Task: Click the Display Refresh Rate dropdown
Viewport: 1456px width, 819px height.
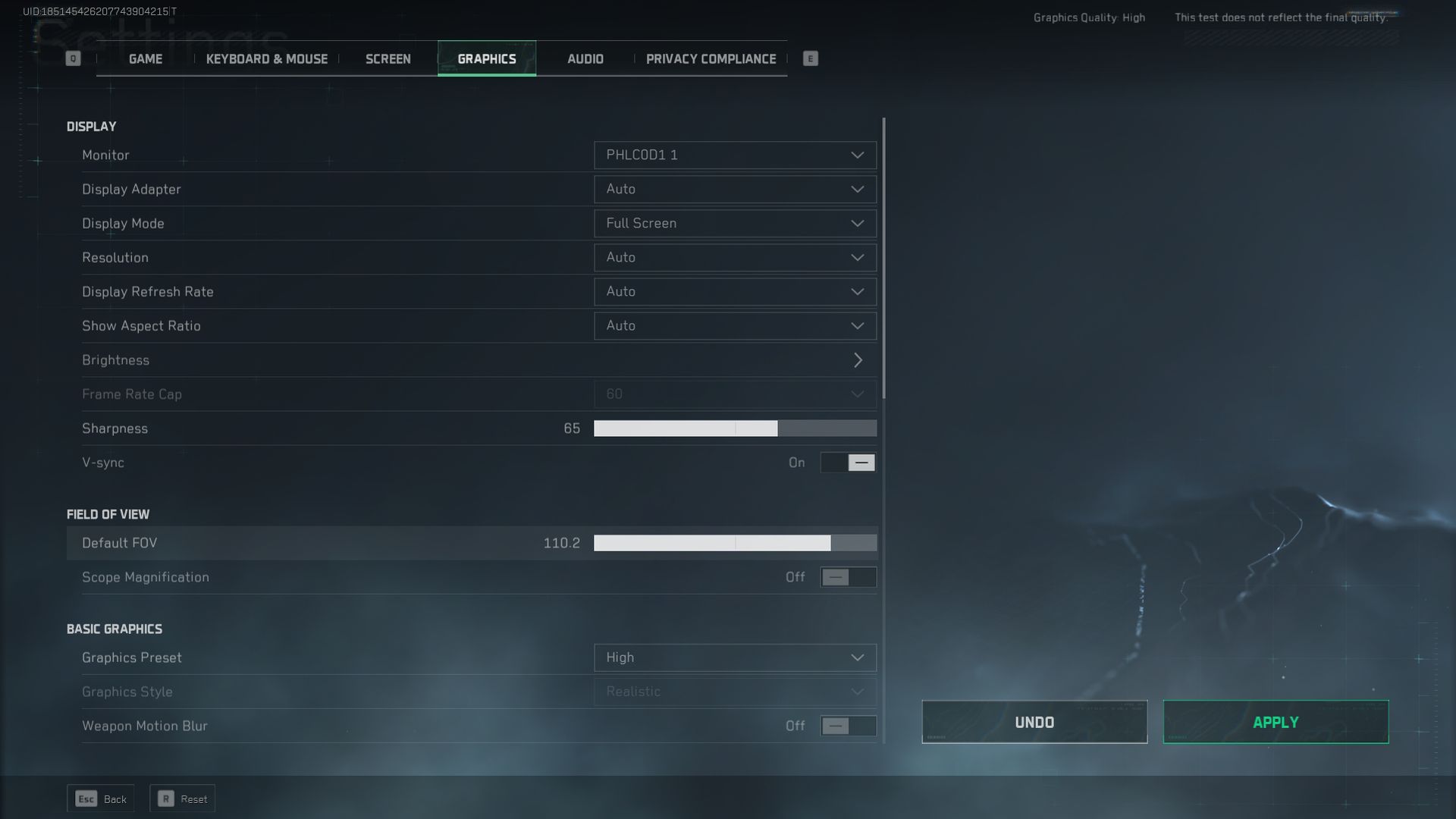Action: point(734,291)
